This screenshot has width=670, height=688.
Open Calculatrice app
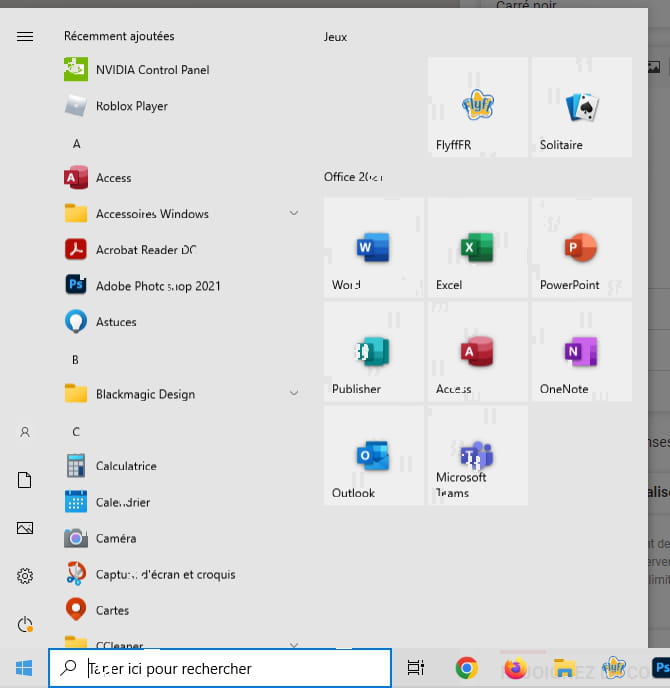coord(182,466)
